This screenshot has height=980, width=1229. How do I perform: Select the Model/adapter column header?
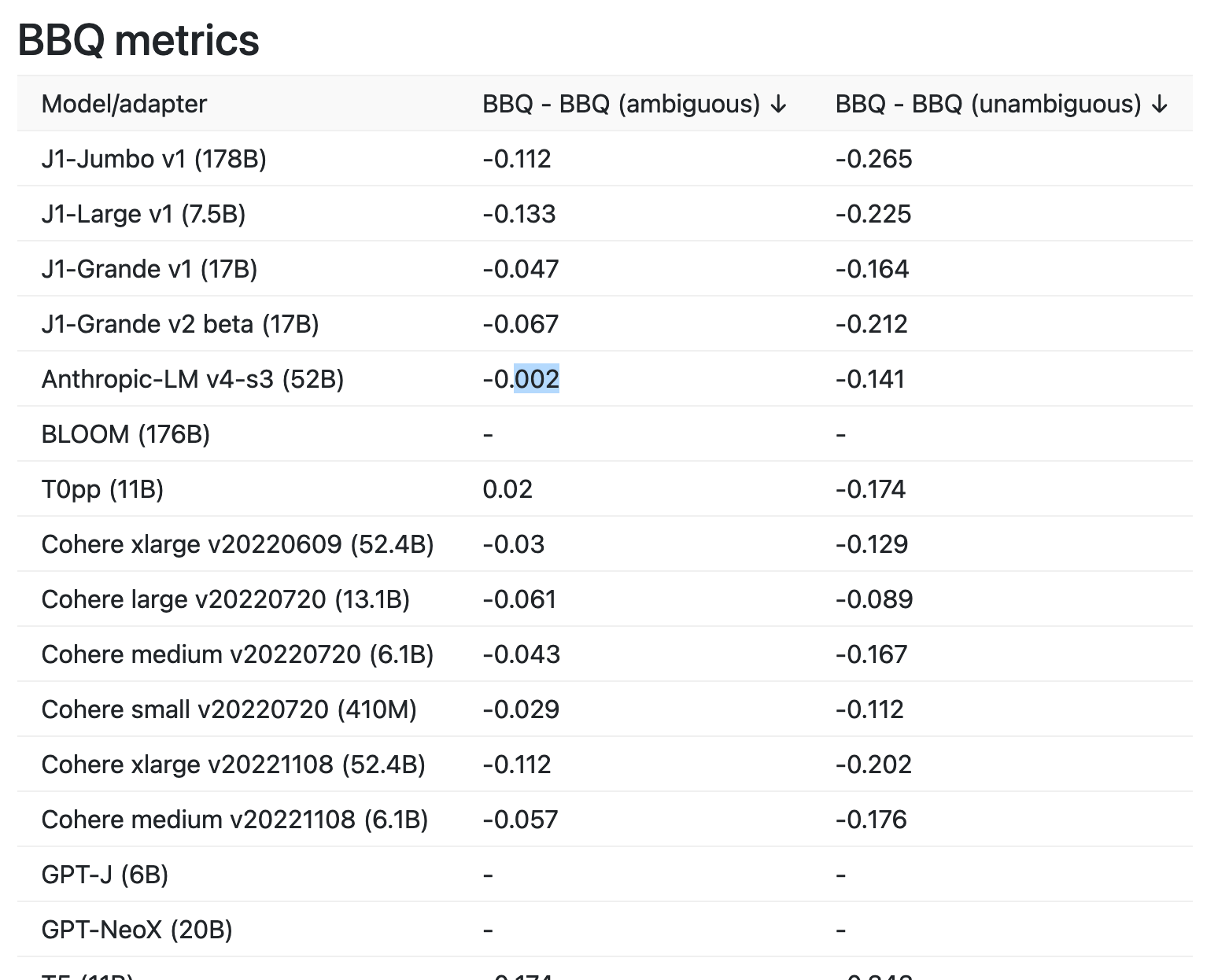[x=124, y=103]
